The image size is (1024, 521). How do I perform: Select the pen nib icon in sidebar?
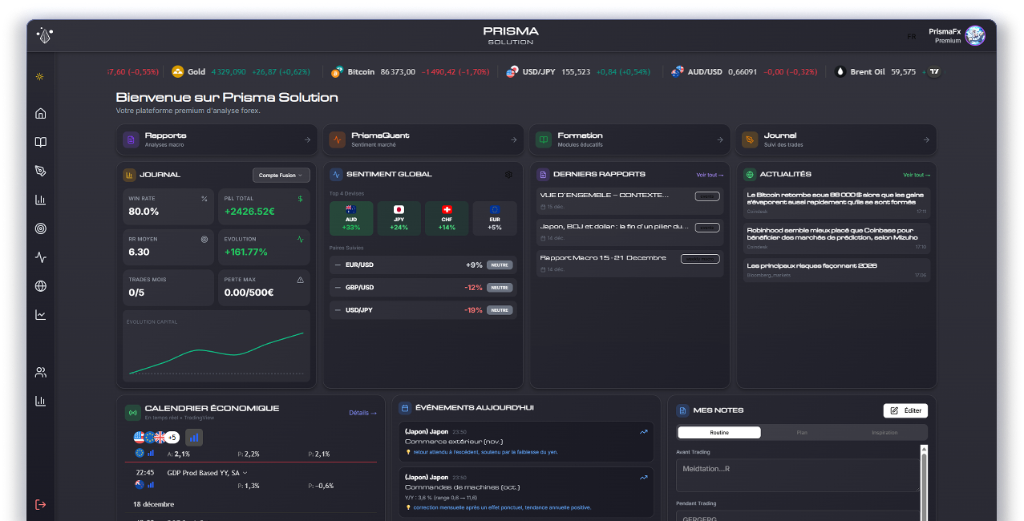[x=40, y=171]
